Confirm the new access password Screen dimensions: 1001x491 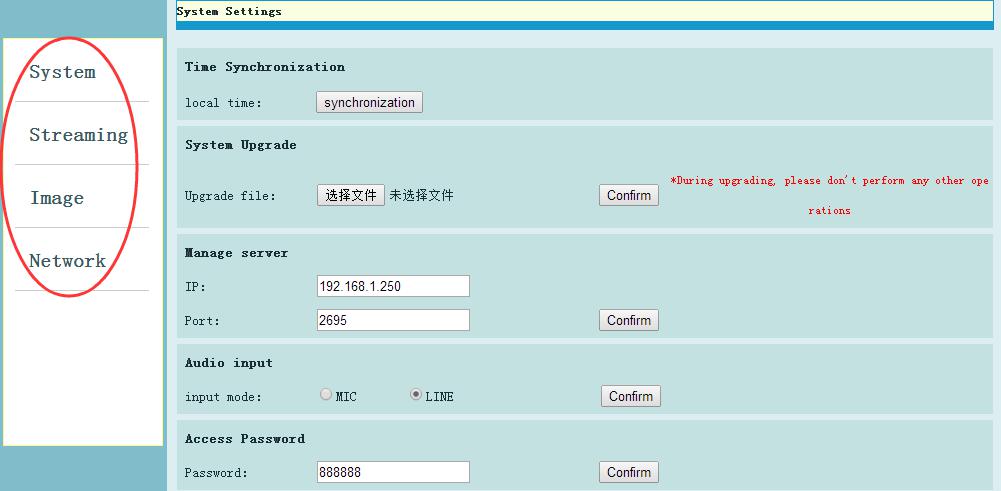click(x=629, y=472)
